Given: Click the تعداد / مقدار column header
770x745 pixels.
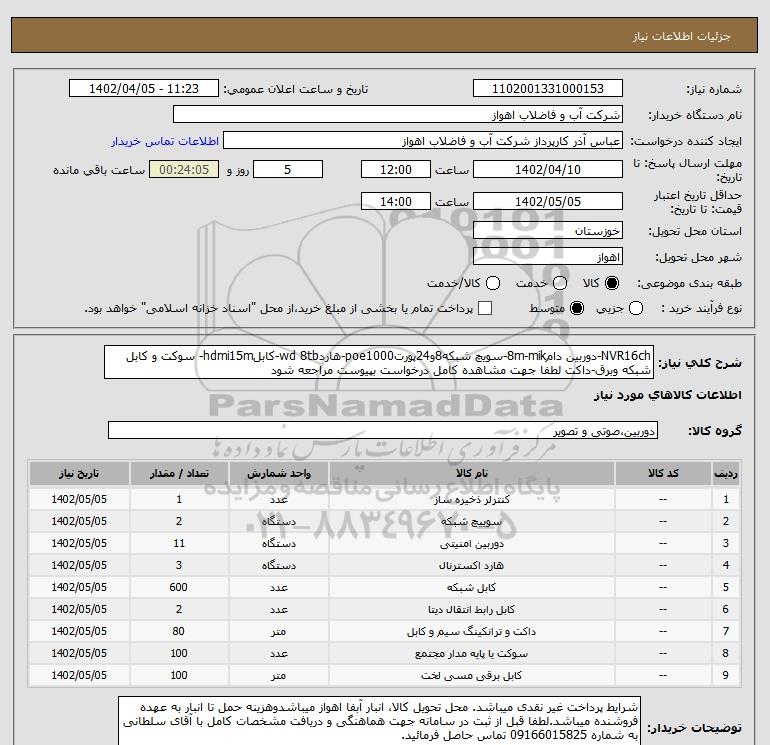Looking at the screenshot, I should pos(179,473).
